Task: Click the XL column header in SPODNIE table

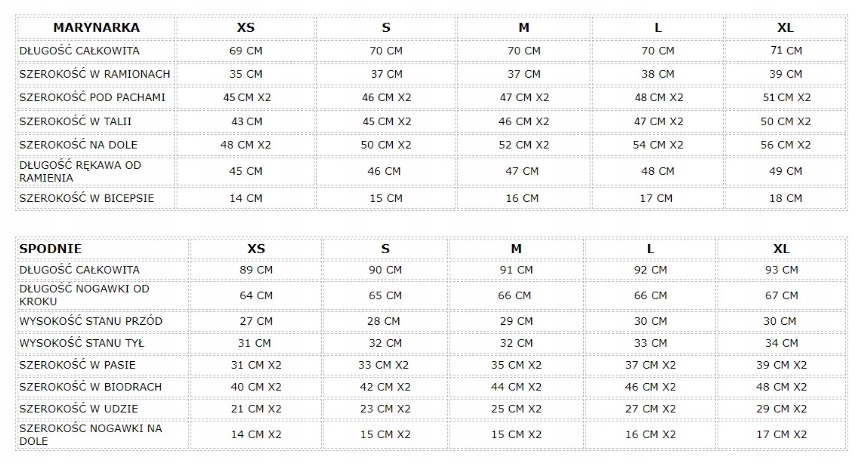Action: click(x=782, y=249)
